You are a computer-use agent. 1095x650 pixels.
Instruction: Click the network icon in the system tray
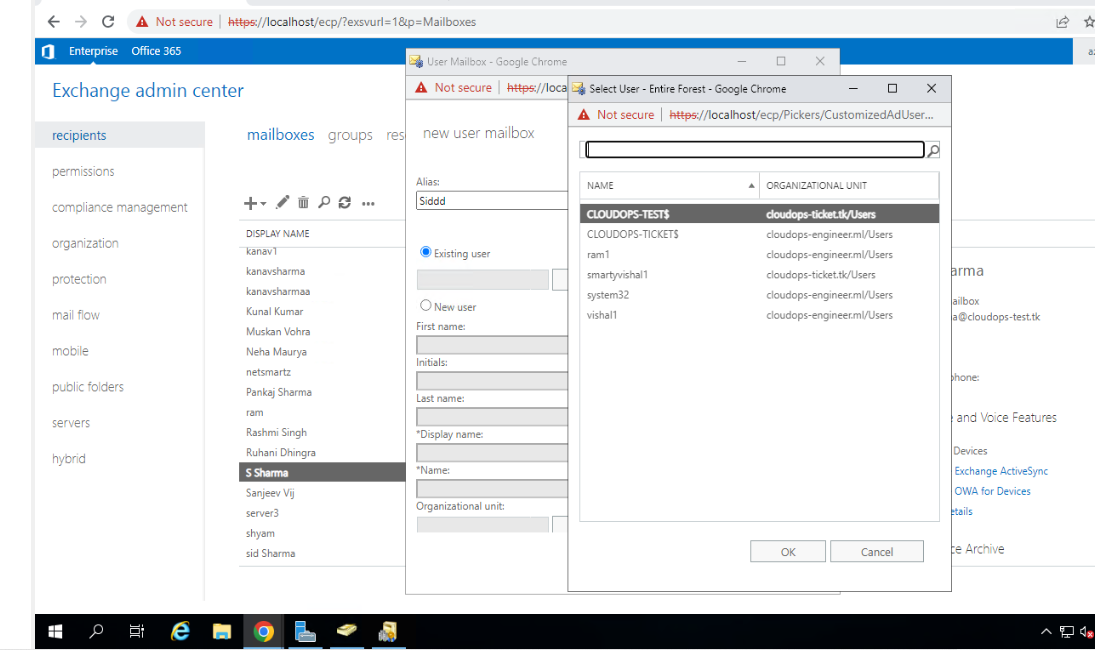1066,632
